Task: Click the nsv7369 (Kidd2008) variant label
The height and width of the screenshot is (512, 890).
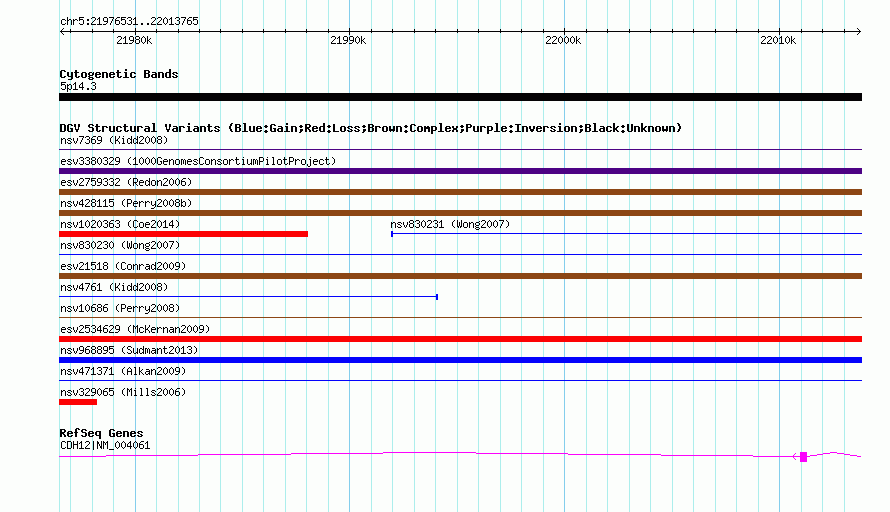Action: (114, 140)
